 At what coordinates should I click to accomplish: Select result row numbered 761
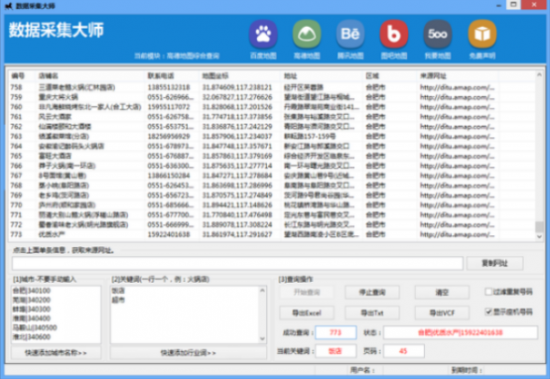[x=272, y=117]
